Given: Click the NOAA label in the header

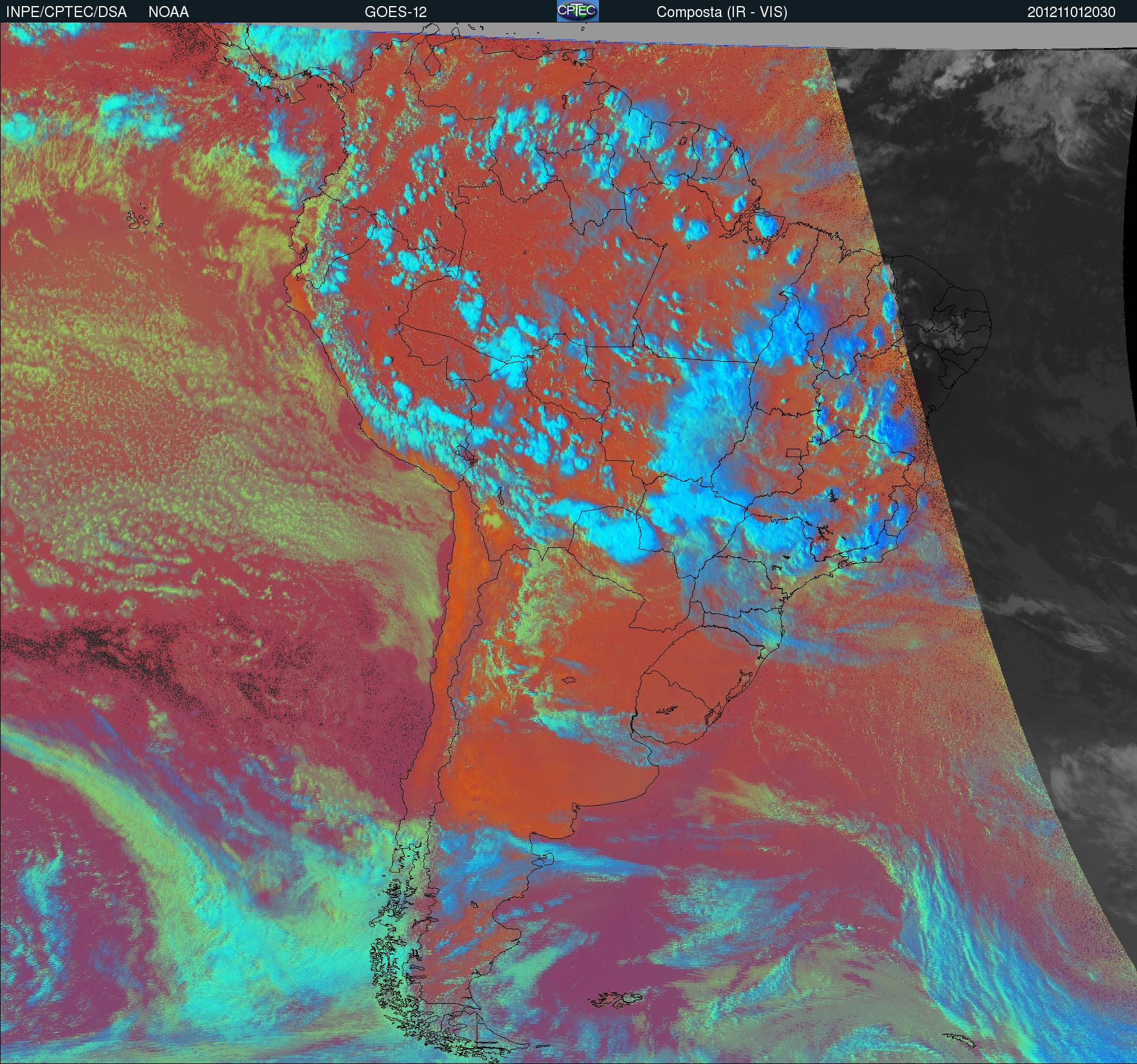Looking at the screenshot, I should (168, 12).
